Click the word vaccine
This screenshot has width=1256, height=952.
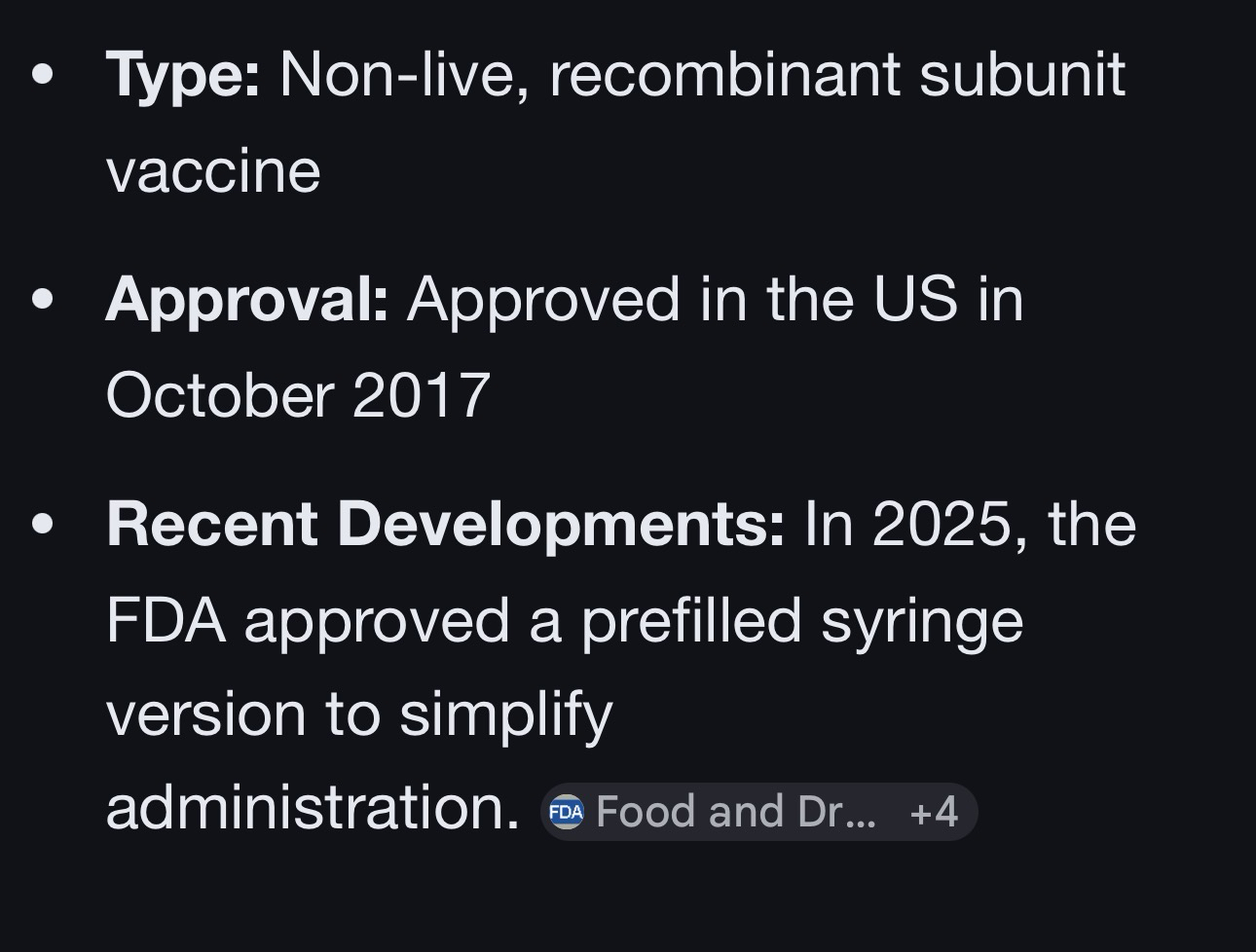[x=213, y=170]
